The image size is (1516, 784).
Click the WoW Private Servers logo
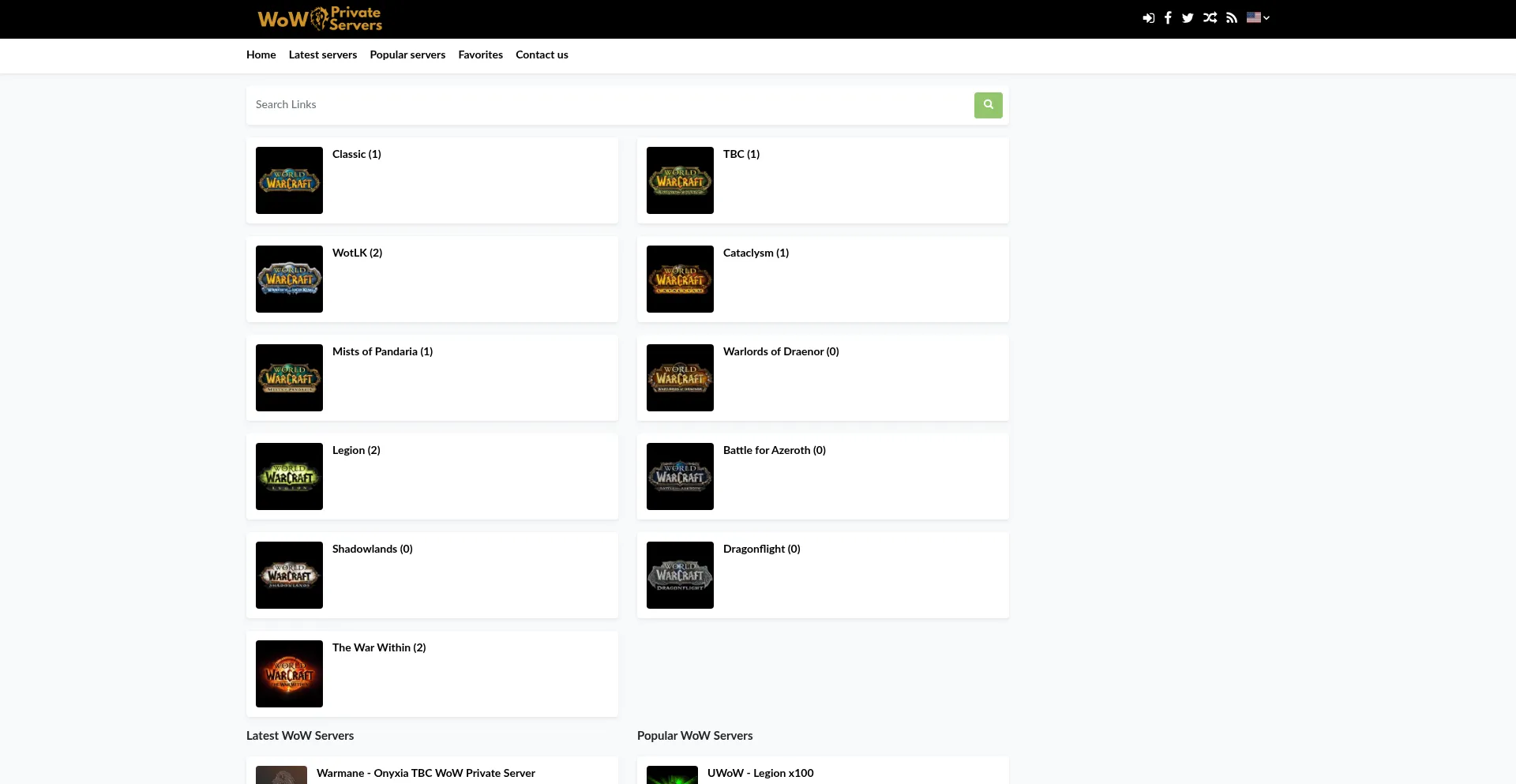pos(320,19)
